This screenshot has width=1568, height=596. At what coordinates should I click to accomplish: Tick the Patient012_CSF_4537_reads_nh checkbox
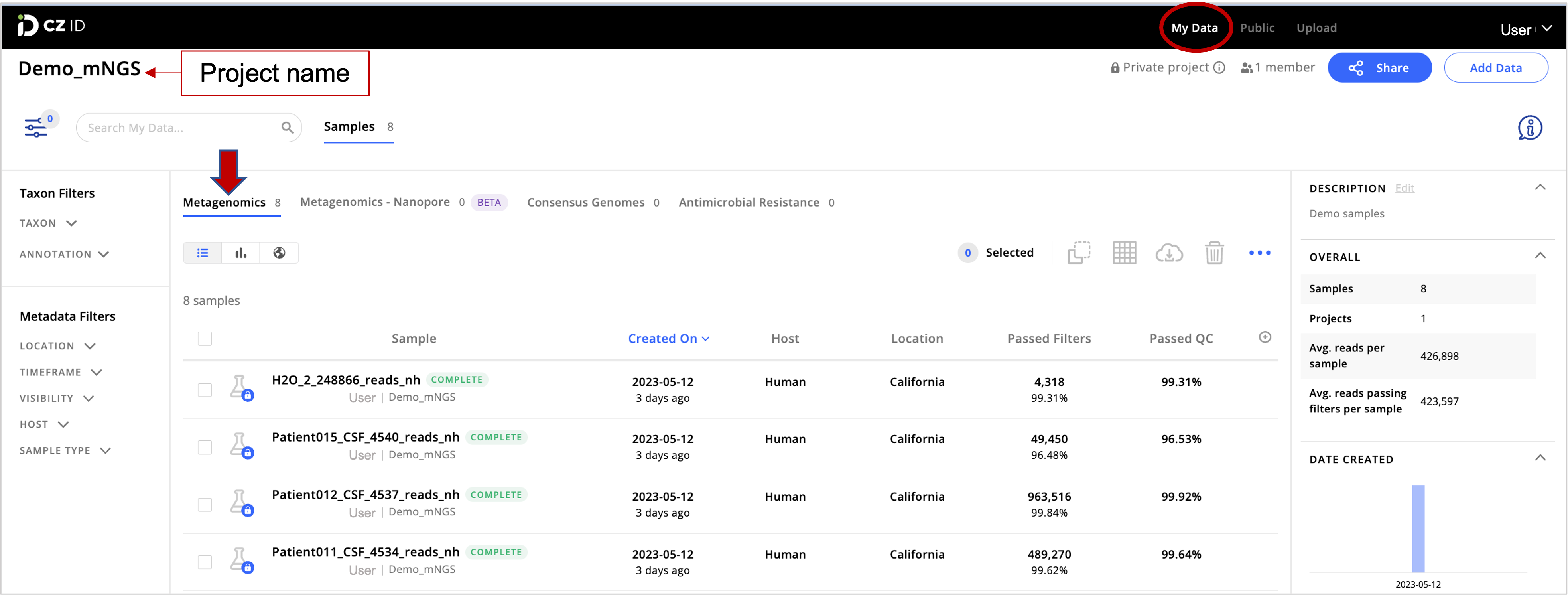pyautogui.click(x=205, y=505)
